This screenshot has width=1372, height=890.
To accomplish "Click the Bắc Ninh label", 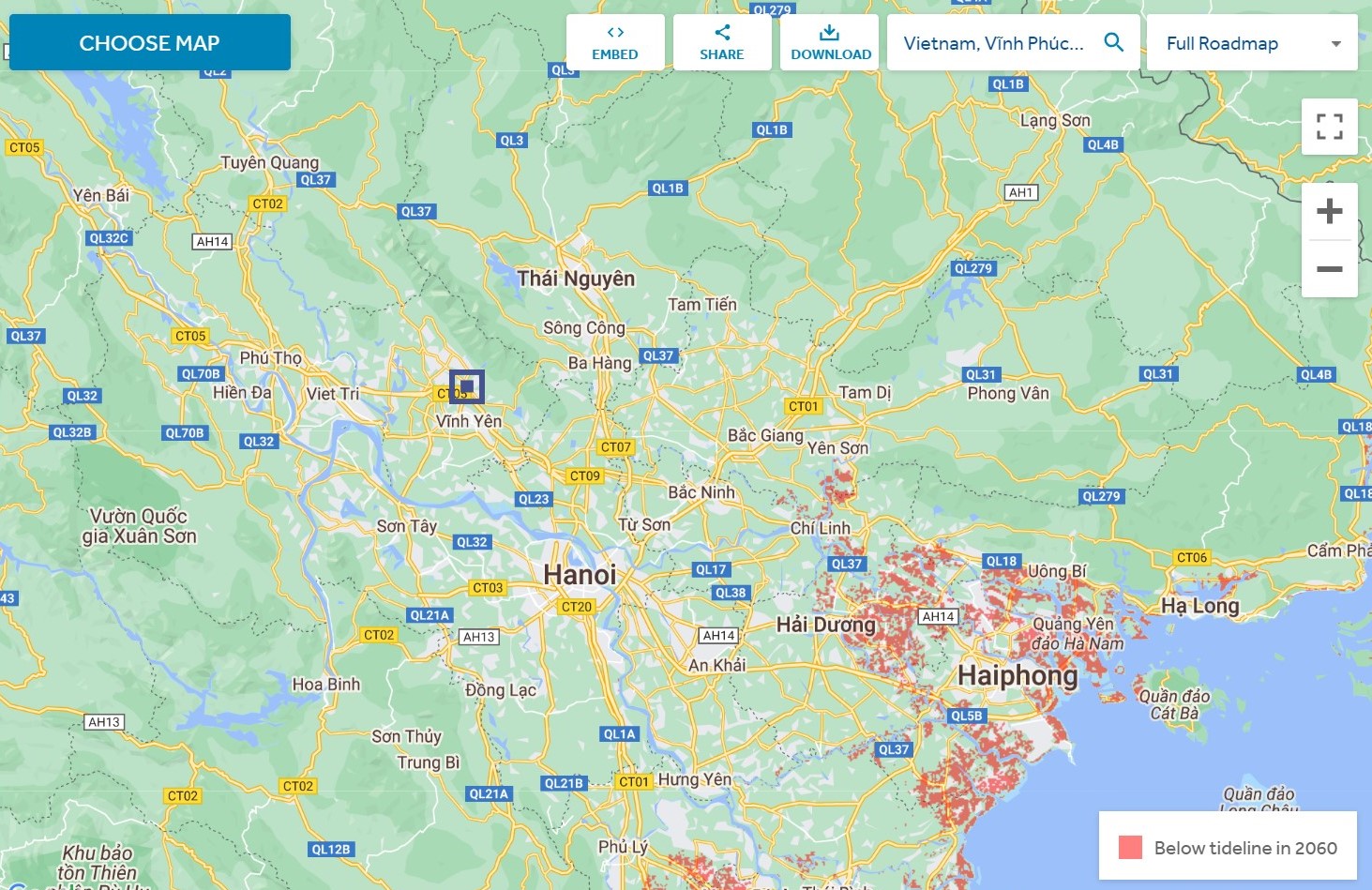I will coord(701,492).
